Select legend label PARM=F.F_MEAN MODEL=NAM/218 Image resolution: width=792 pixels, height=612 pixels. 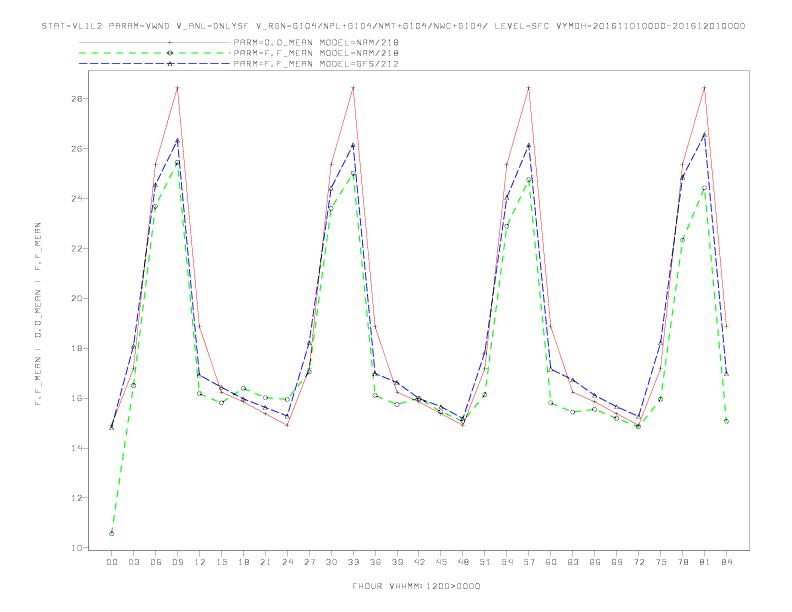click(316, 53)
